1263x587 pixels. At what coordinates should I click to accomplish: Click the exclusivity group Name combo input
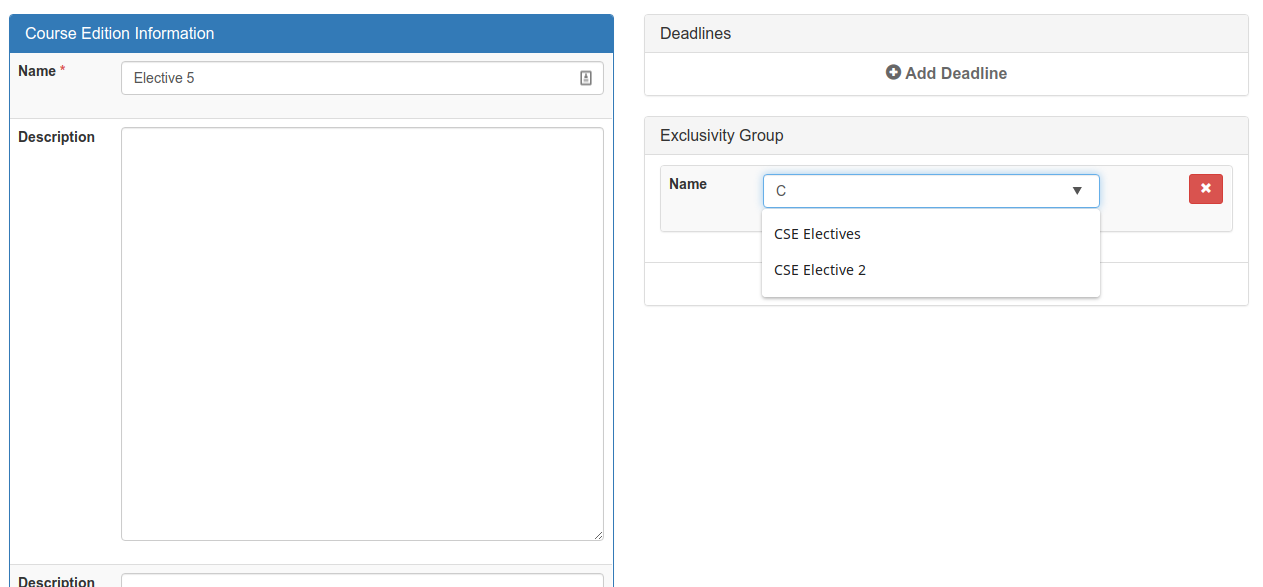pyautogui.click(x=931, y=191)
